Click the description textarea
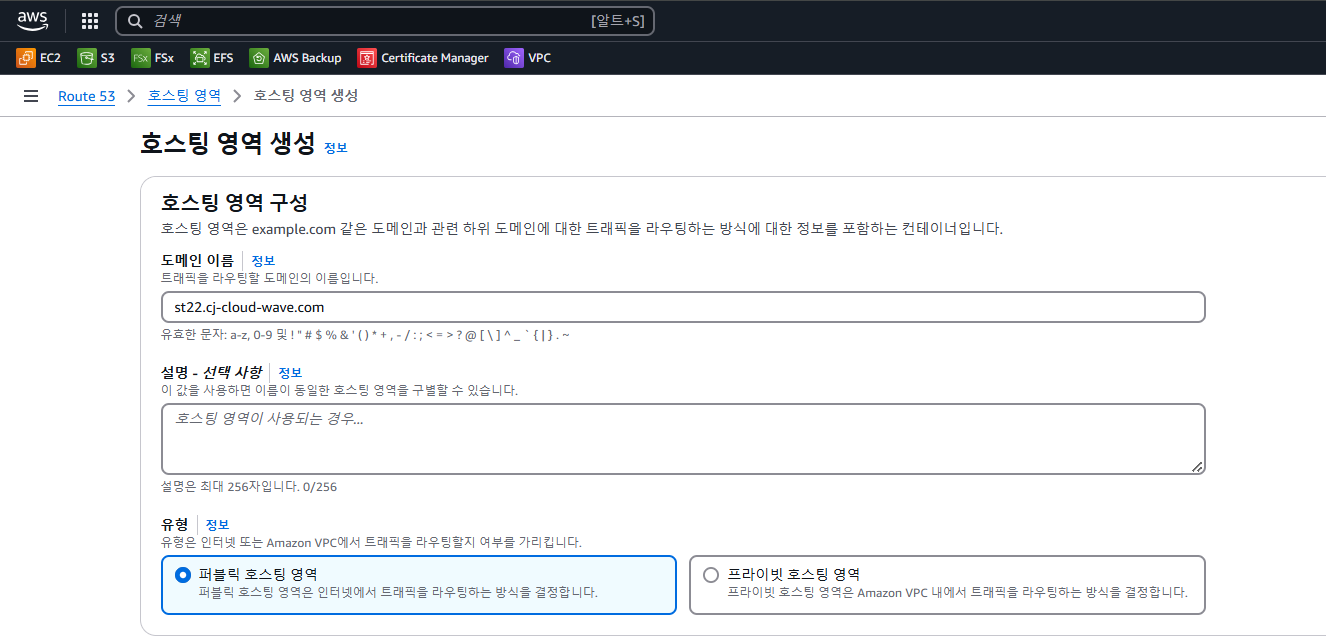1326x641 pixels. pyautogui.click(x=683, y=439)
